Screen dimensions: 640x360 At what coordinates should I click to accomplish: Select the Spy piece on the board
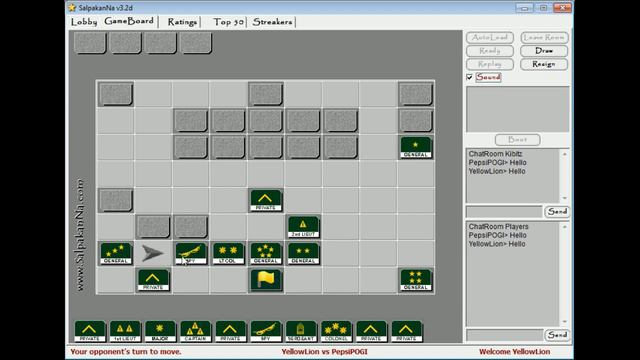(191, 253)
